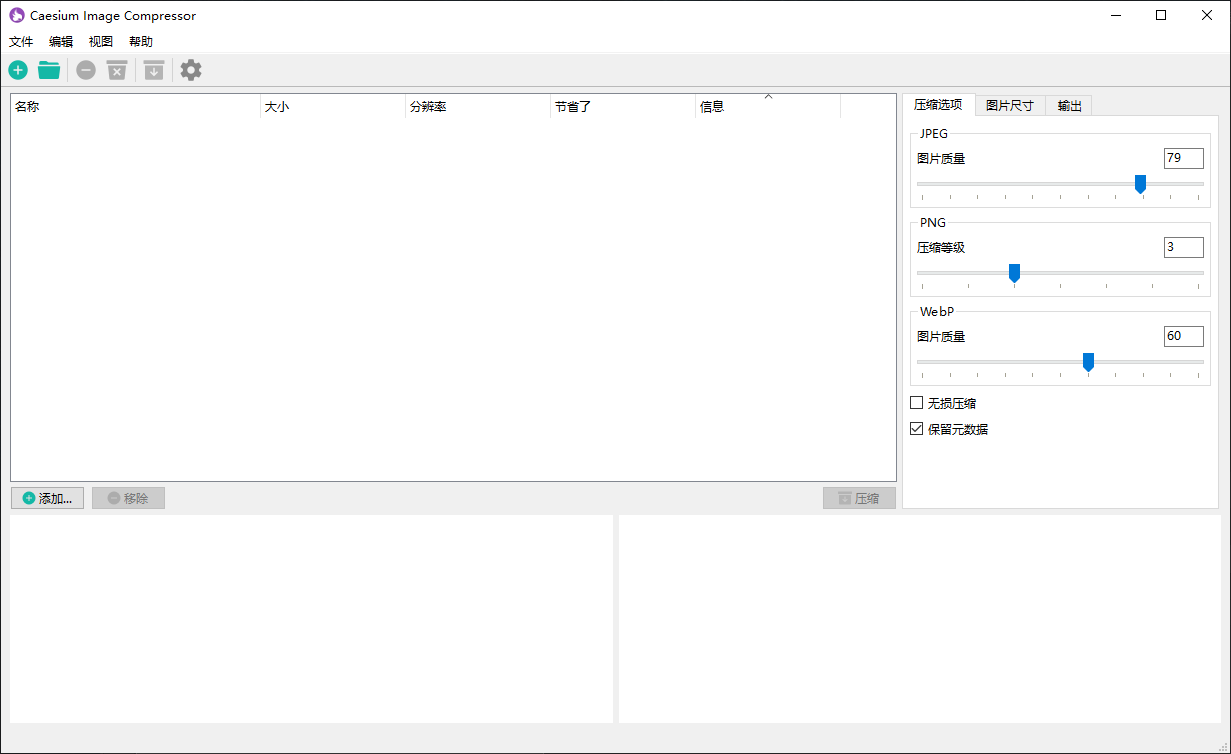Image resolution: width=1231 pixels, height=754 pixels.
Task: Sort by the 分辨率 column header
Action: coord(478,106)
